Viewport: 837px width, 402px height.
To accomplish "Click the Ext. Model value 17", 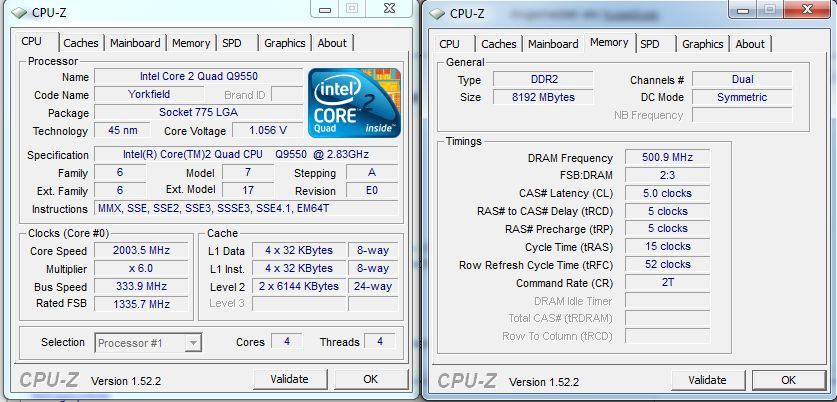I will click(x=248, y=190).
